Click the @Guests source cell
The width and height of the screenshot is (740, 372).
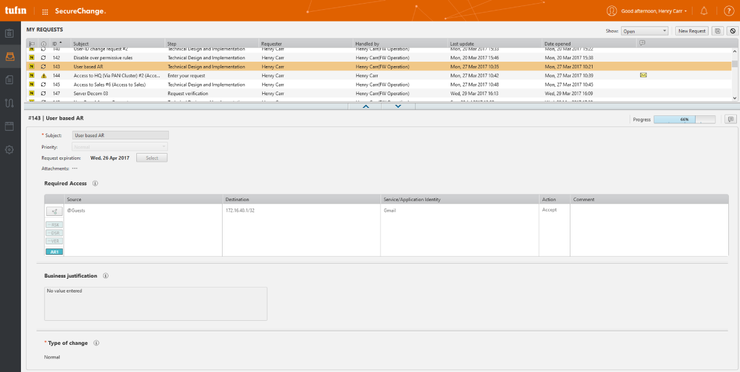click(x=143, y=230)
